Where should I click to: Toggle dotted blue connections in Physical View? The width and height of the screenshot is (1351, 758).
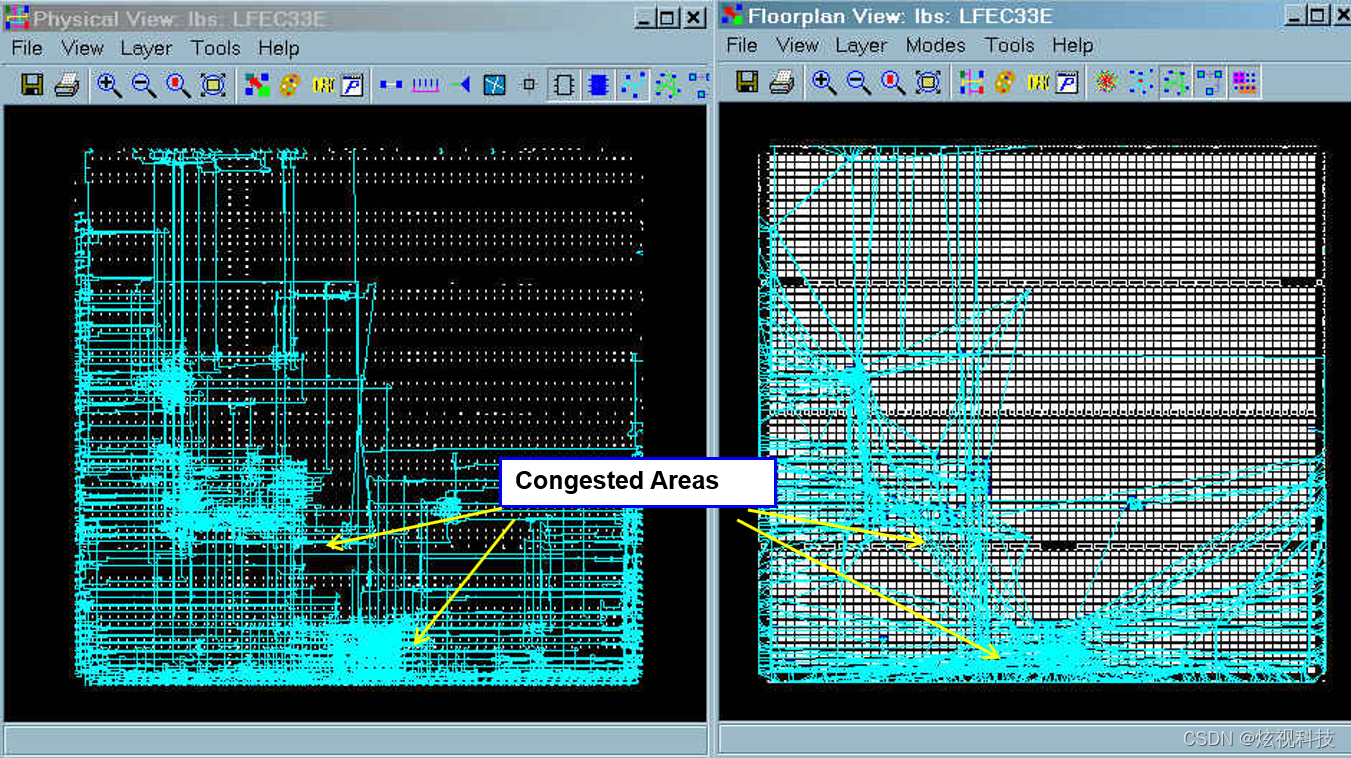click(632, 85)
